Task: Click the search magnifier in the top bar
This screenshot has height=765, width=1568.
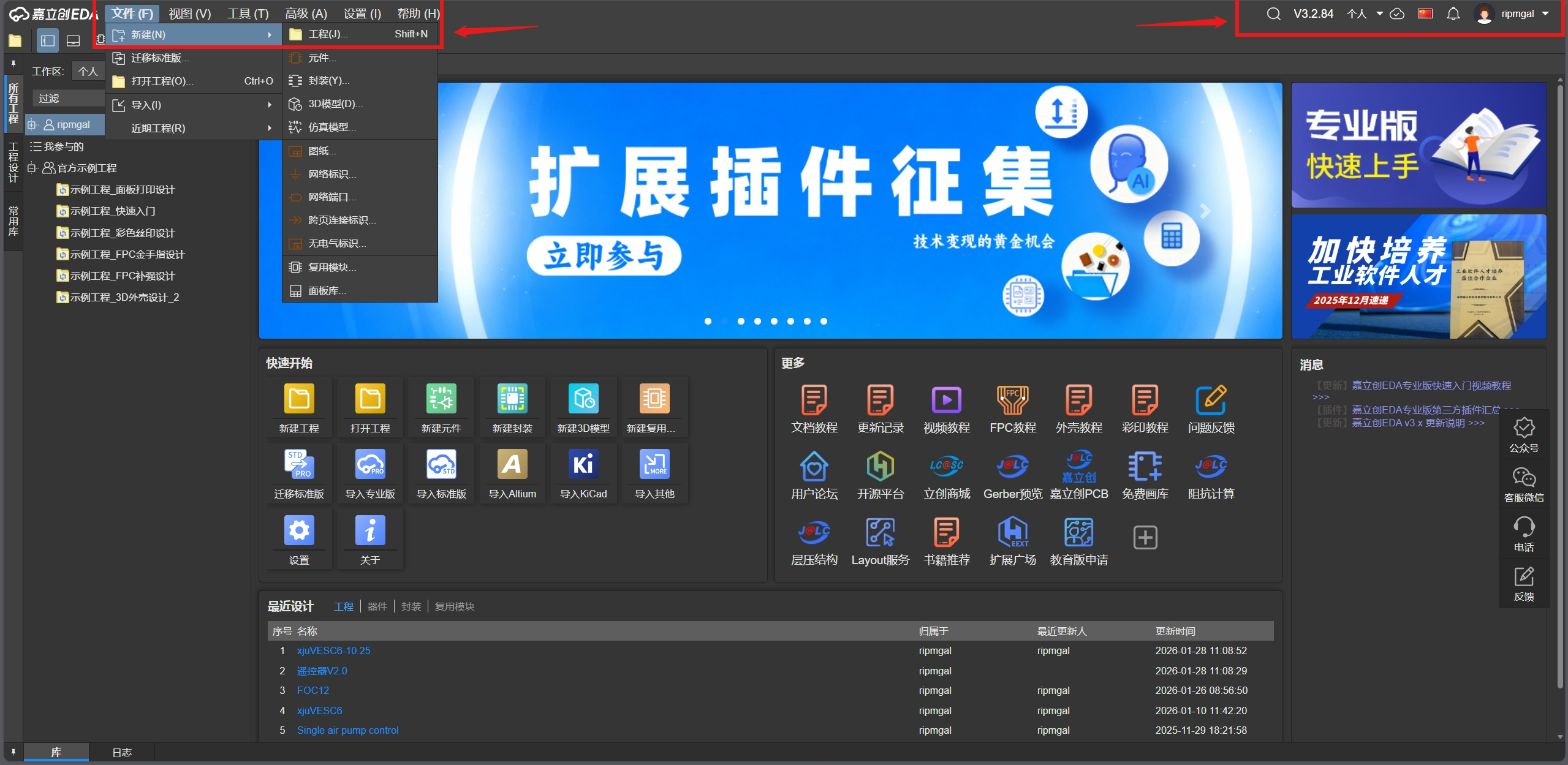Action: coord(1273,13)
